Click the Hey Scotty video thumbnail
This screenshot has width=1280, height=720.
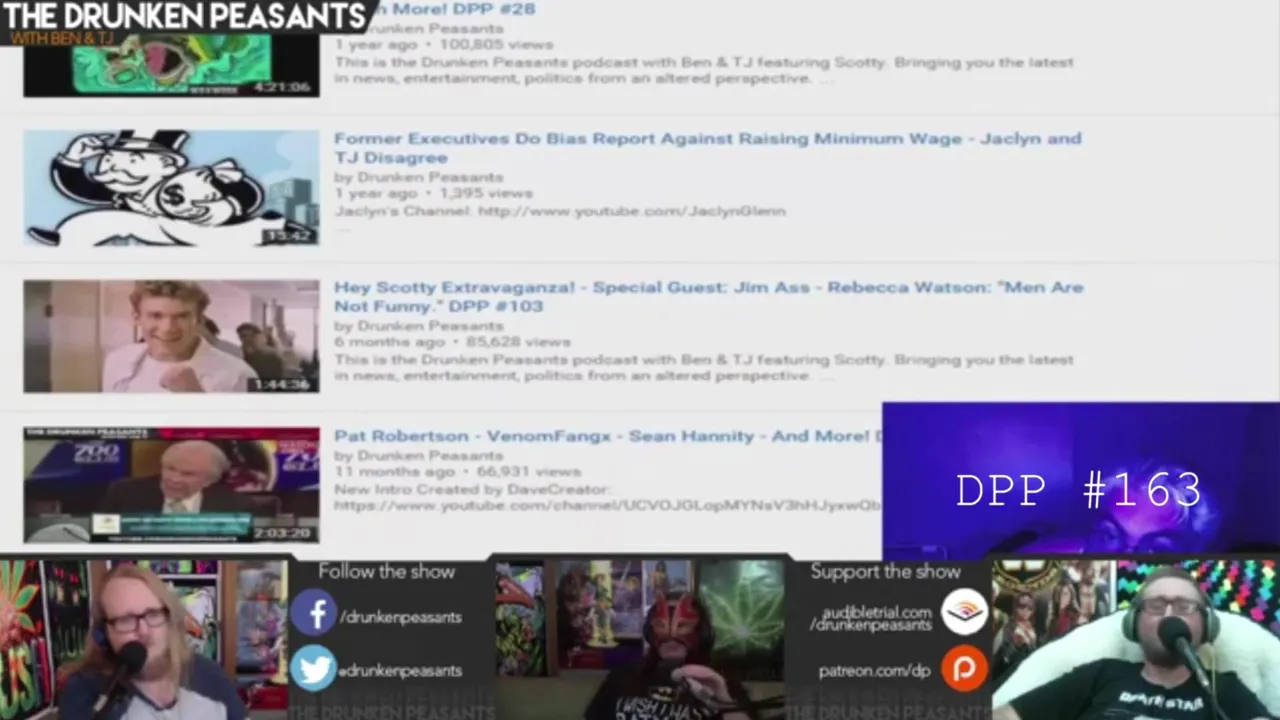(171, 336)
